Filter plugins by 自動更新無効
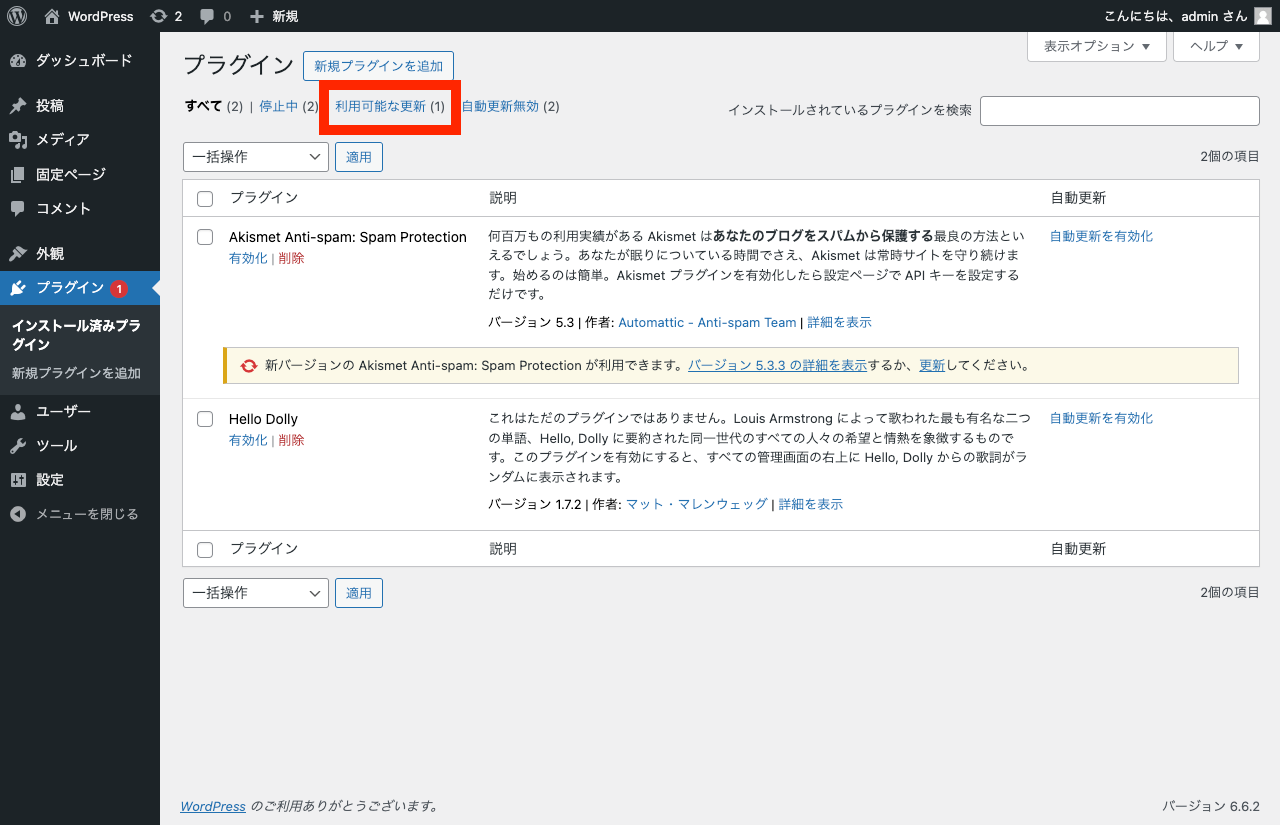Viewport: 1280px width, 825px height. click(500, 107)
